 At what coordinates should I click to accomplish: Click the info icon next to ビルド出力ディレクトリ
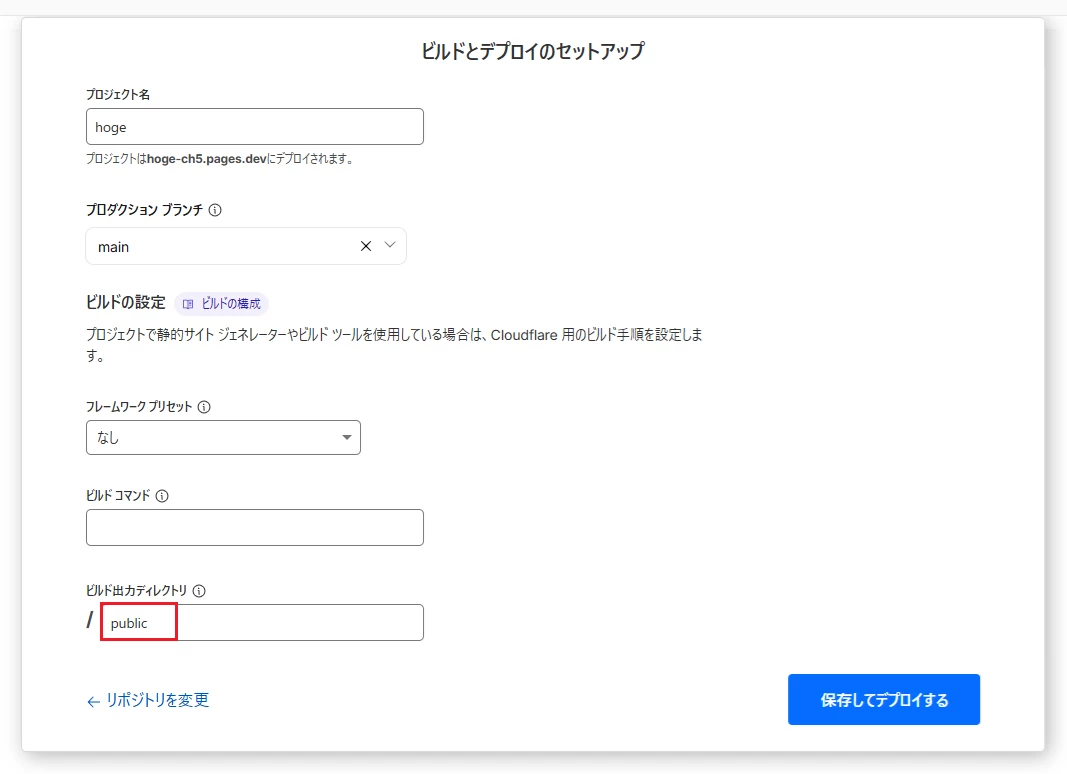coord(199,591)
